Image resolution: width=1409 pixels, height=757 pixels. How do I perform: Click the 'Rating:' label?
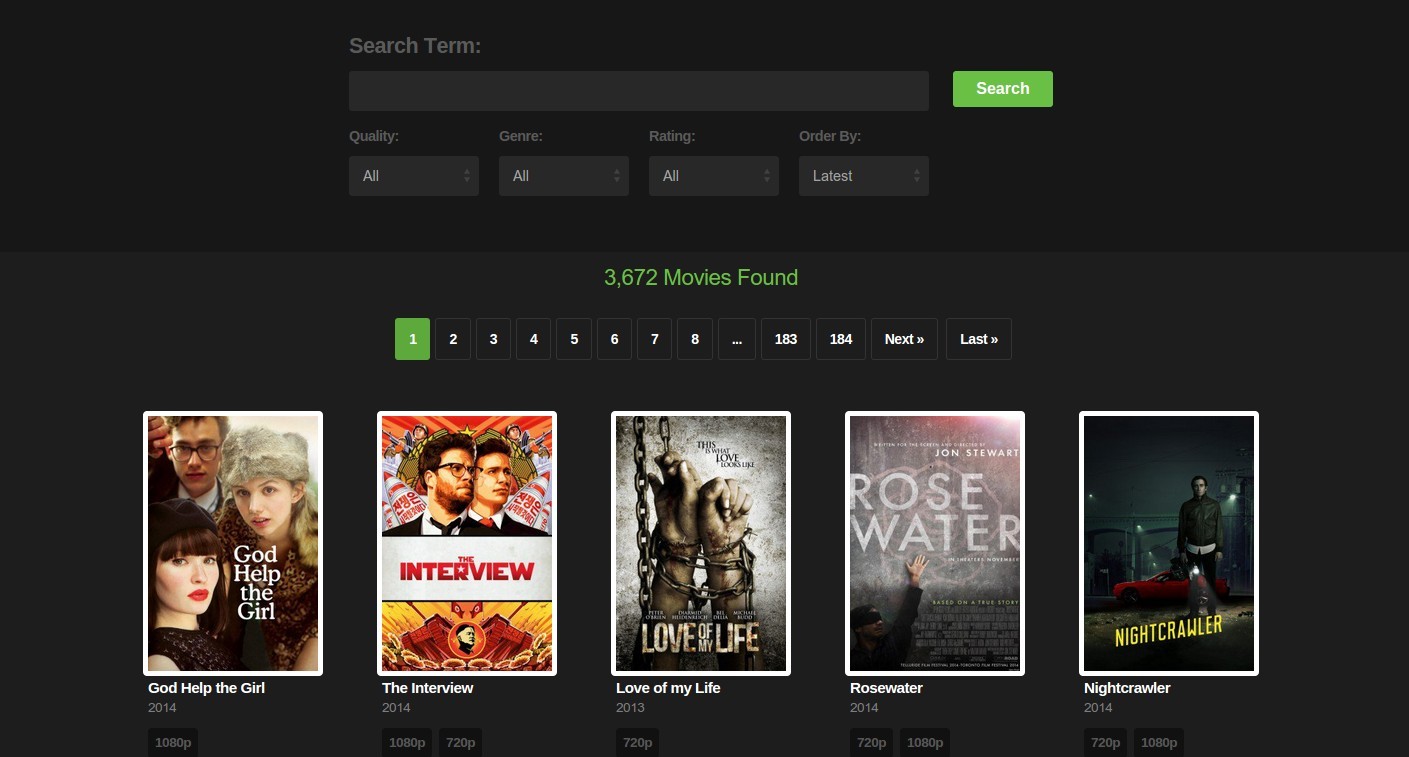(672, 136)
